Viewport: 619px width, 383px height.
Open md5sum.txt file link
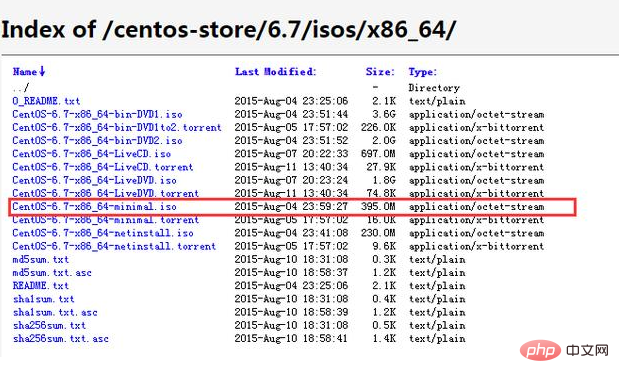tap(41, 259)
